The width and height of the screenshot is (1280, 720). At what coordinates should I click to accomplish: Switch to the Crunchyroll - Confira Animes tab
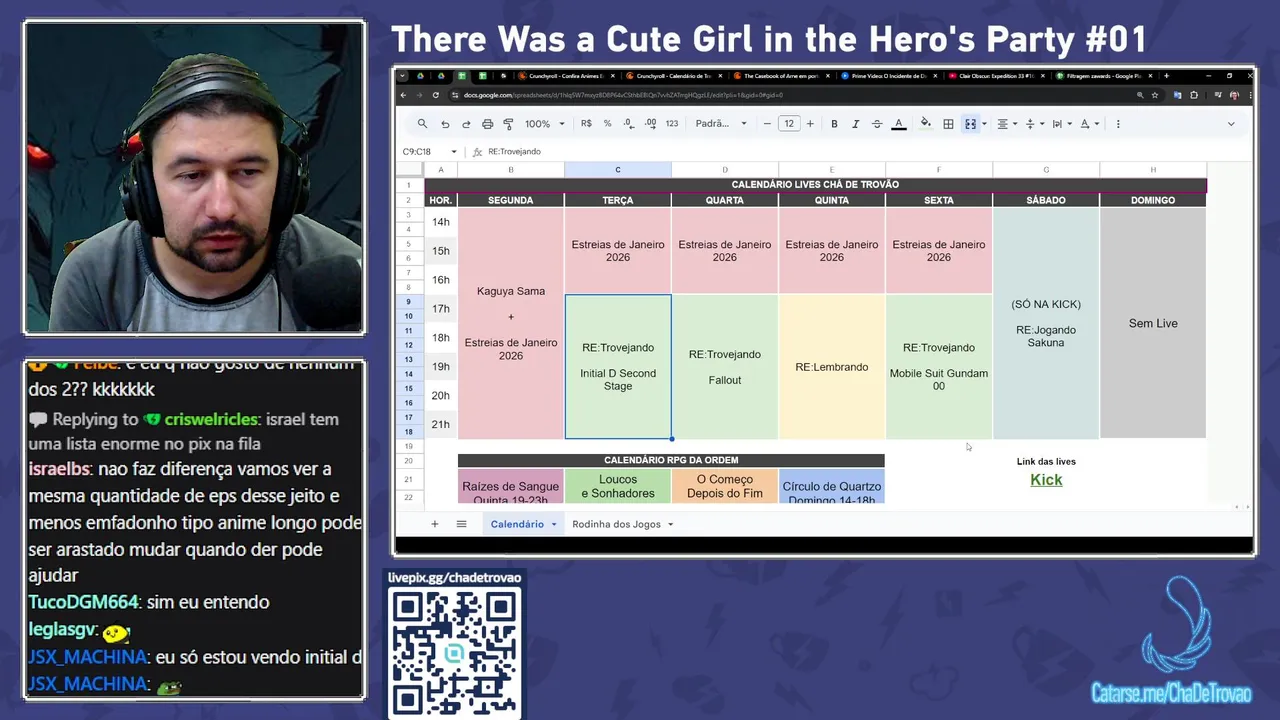(566, 76)
